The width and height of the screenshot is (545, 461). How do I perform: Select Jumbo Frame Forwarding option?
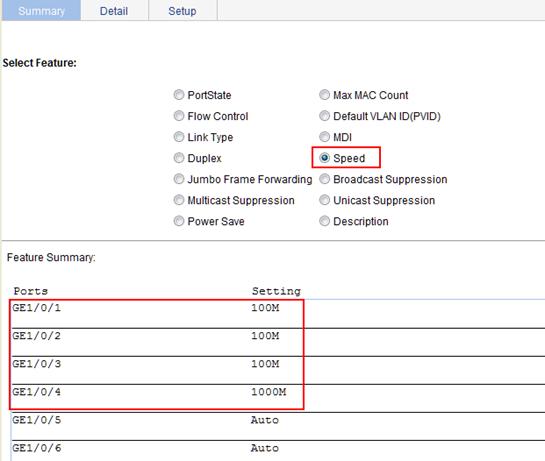(x=179, y=179)
